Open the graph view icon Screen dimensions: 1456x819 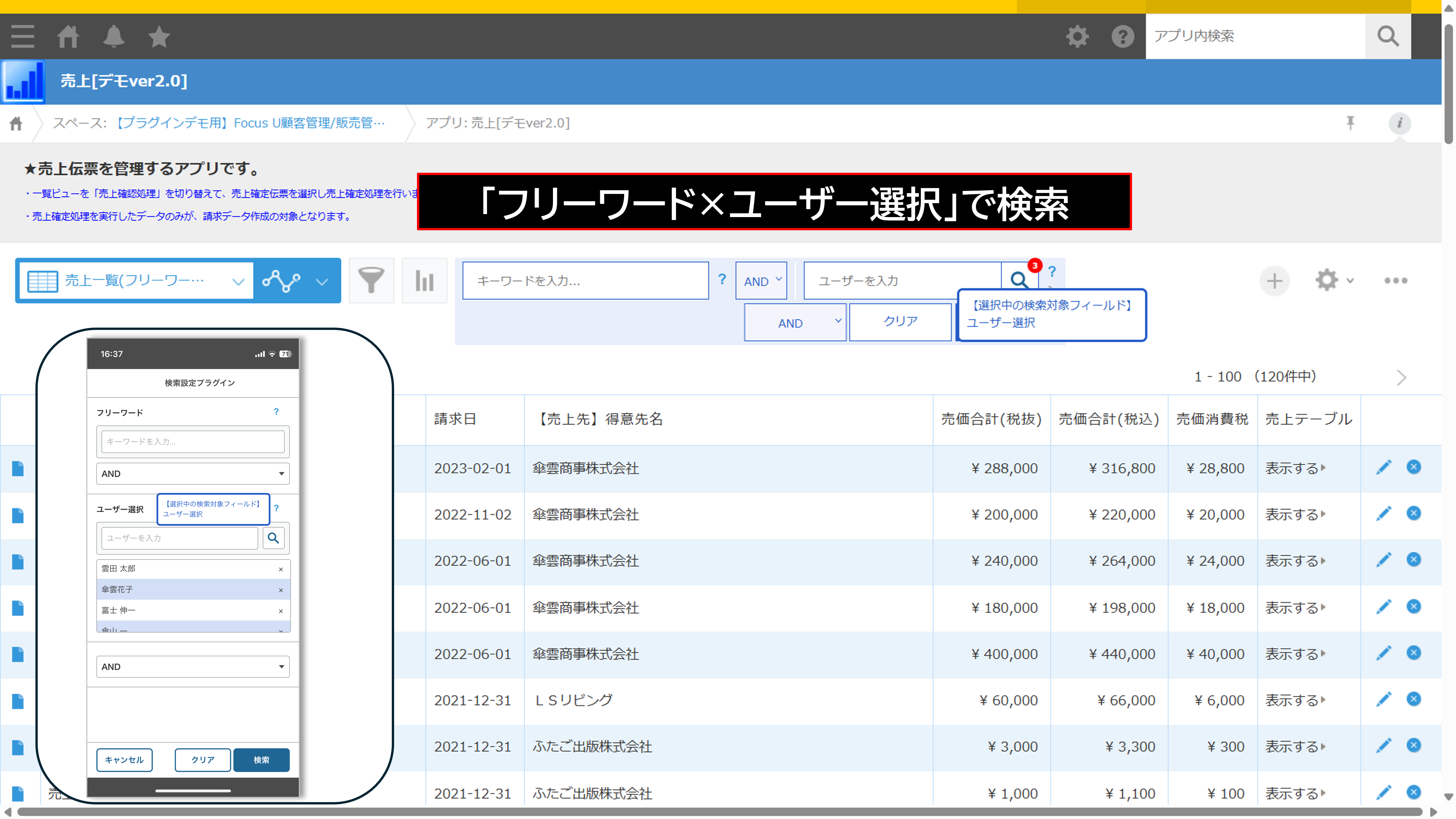[281, 280]
